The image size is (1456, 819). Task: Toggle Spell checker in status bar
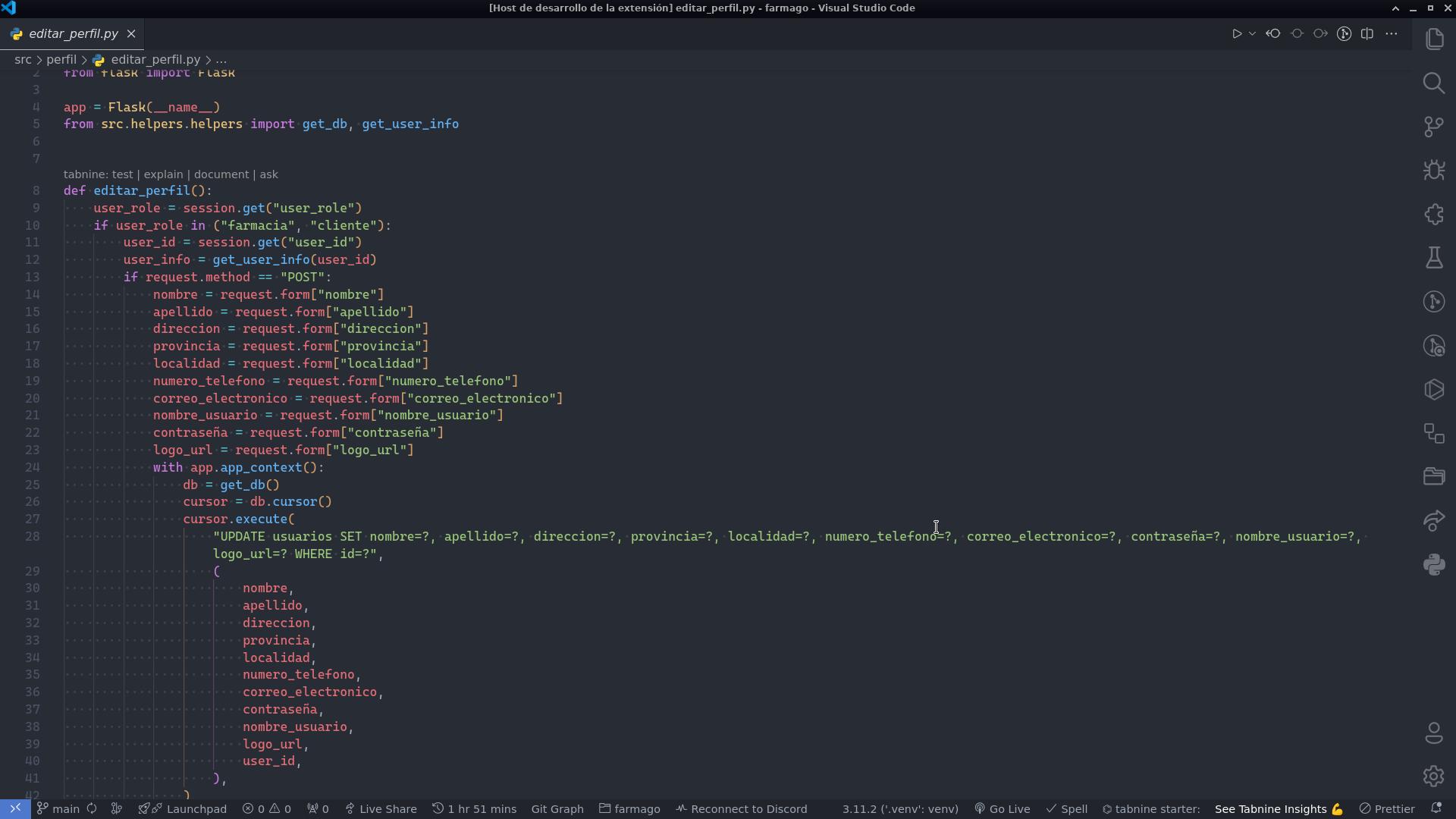pyautogui.click(x=1066, y=809)
